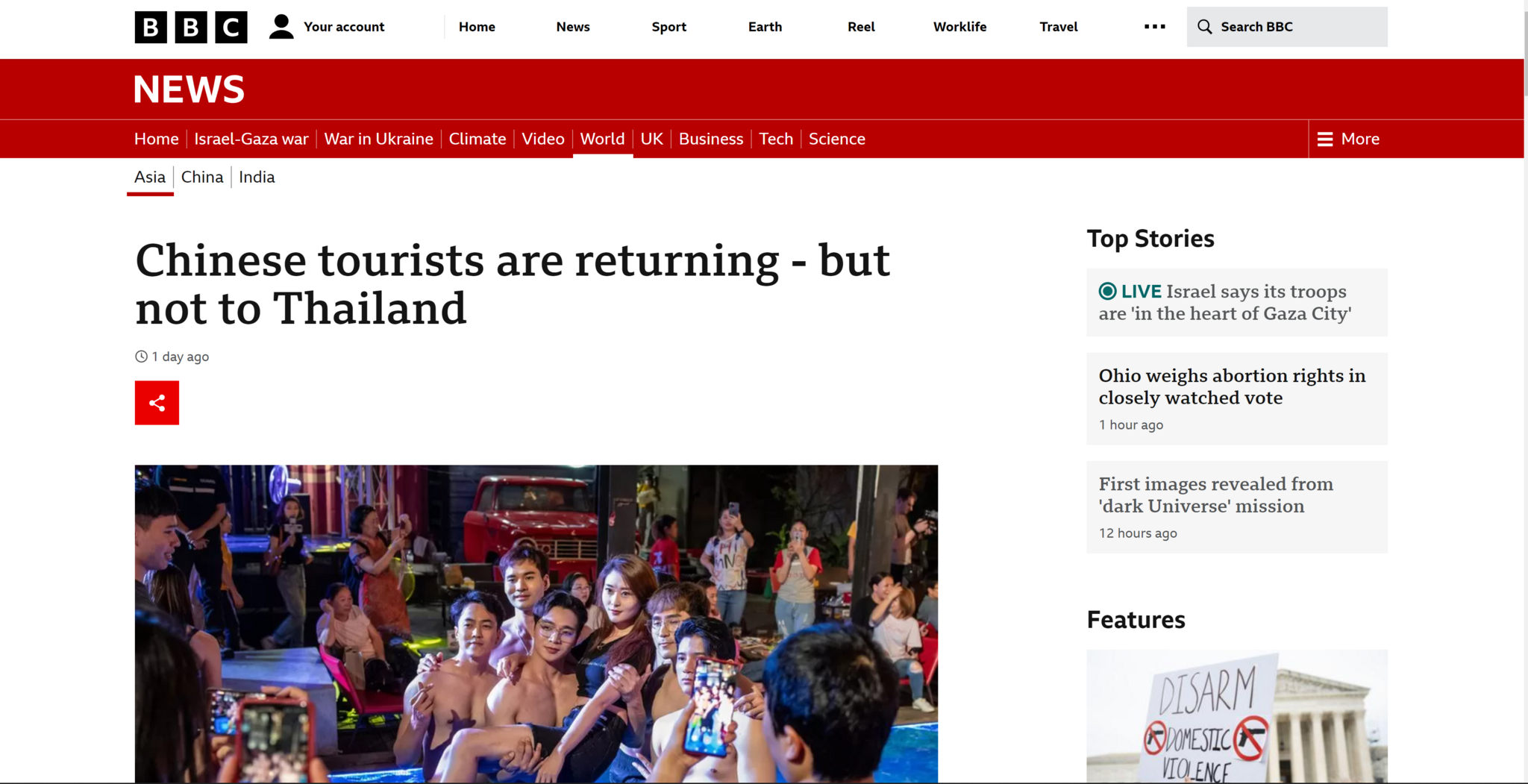Open the India sub-section
The width and height of the screenshot is (1528, 784).
click(x=257, y=178)
